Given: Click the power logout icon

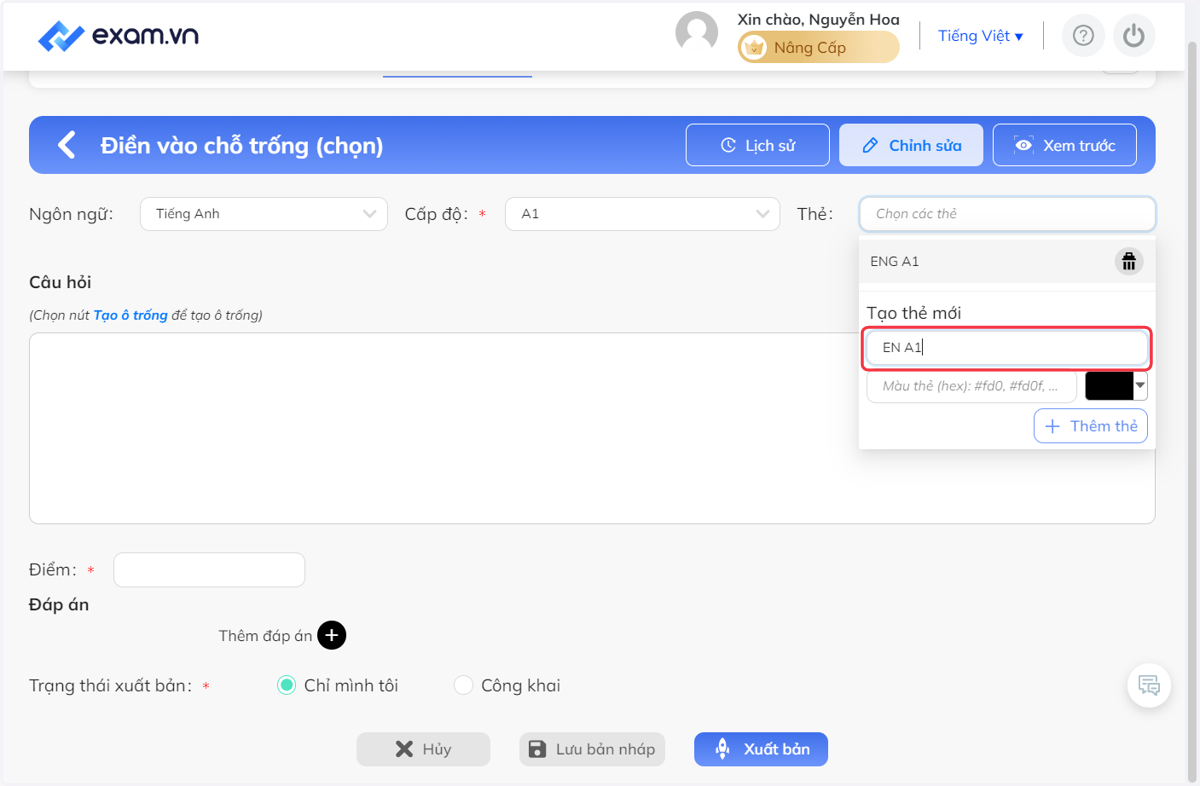Looking at the screenshot, I should click(1133, 36).
